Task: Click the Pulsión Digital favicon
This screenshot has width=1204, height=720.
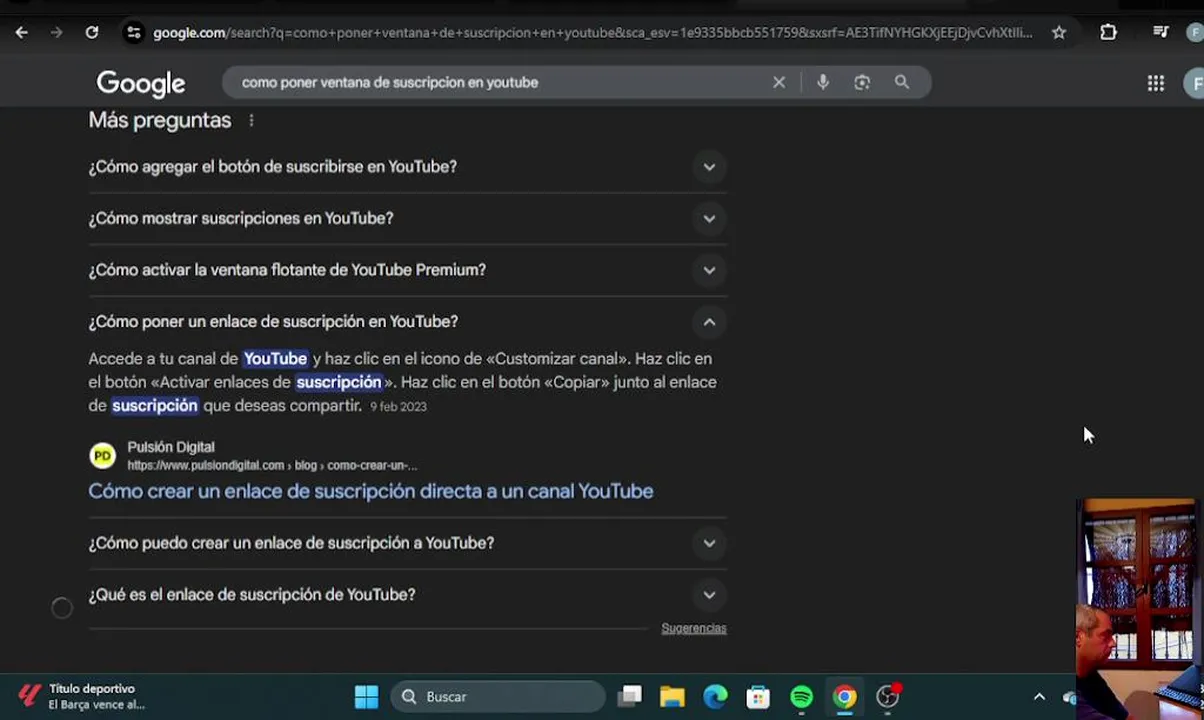Action: (x=102, y=456)
